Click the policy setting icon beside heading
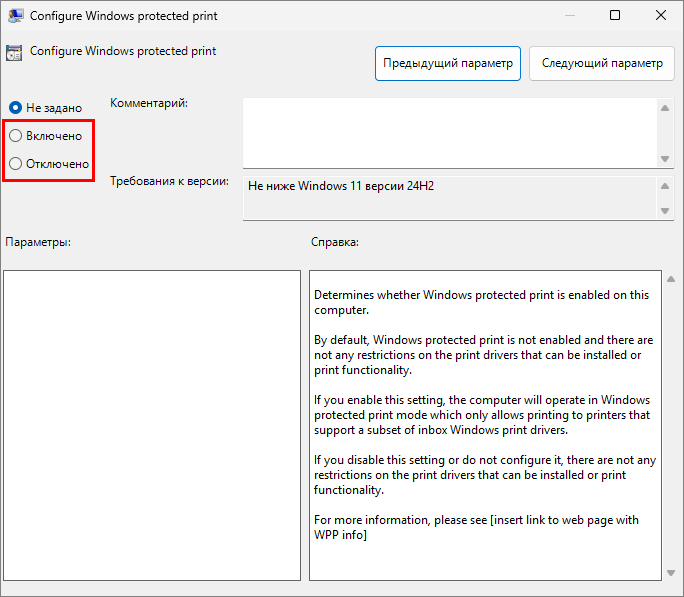684x597 pixels. coord(14,53)
